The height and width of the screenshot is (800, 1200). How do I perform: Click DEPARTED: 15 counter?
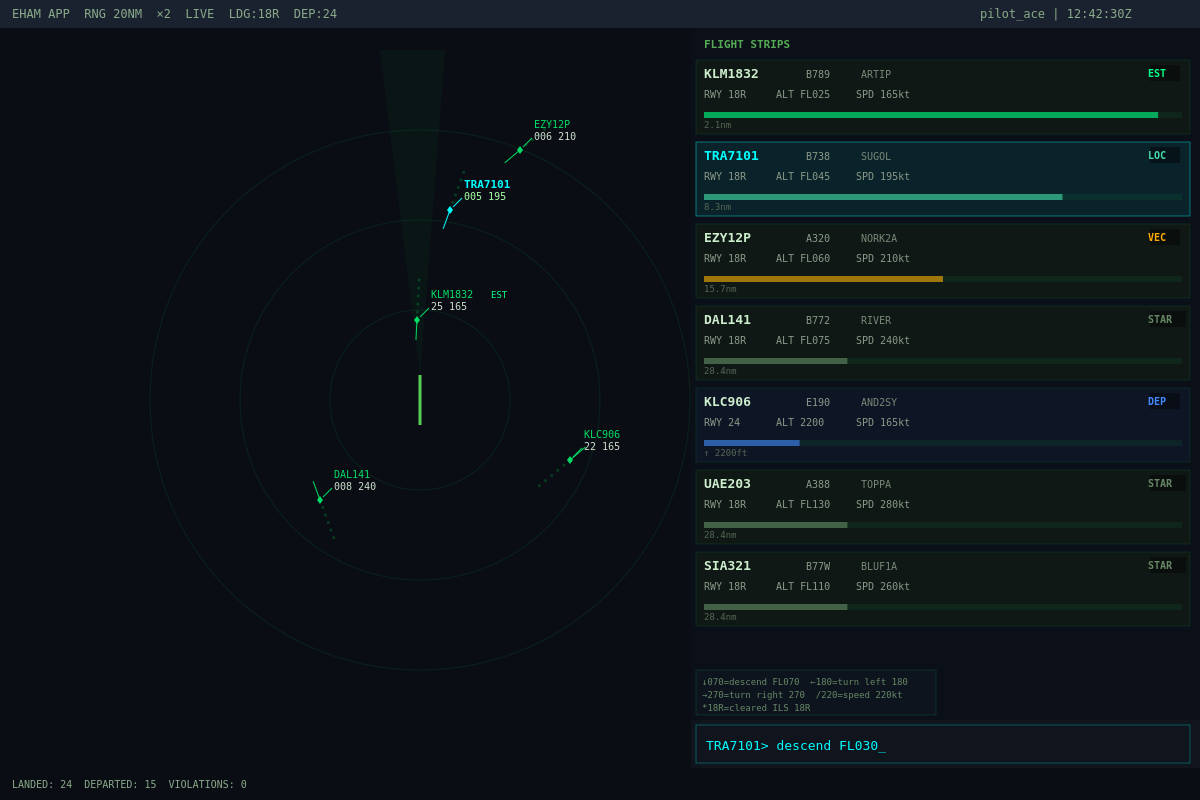[x=120, y=784]
